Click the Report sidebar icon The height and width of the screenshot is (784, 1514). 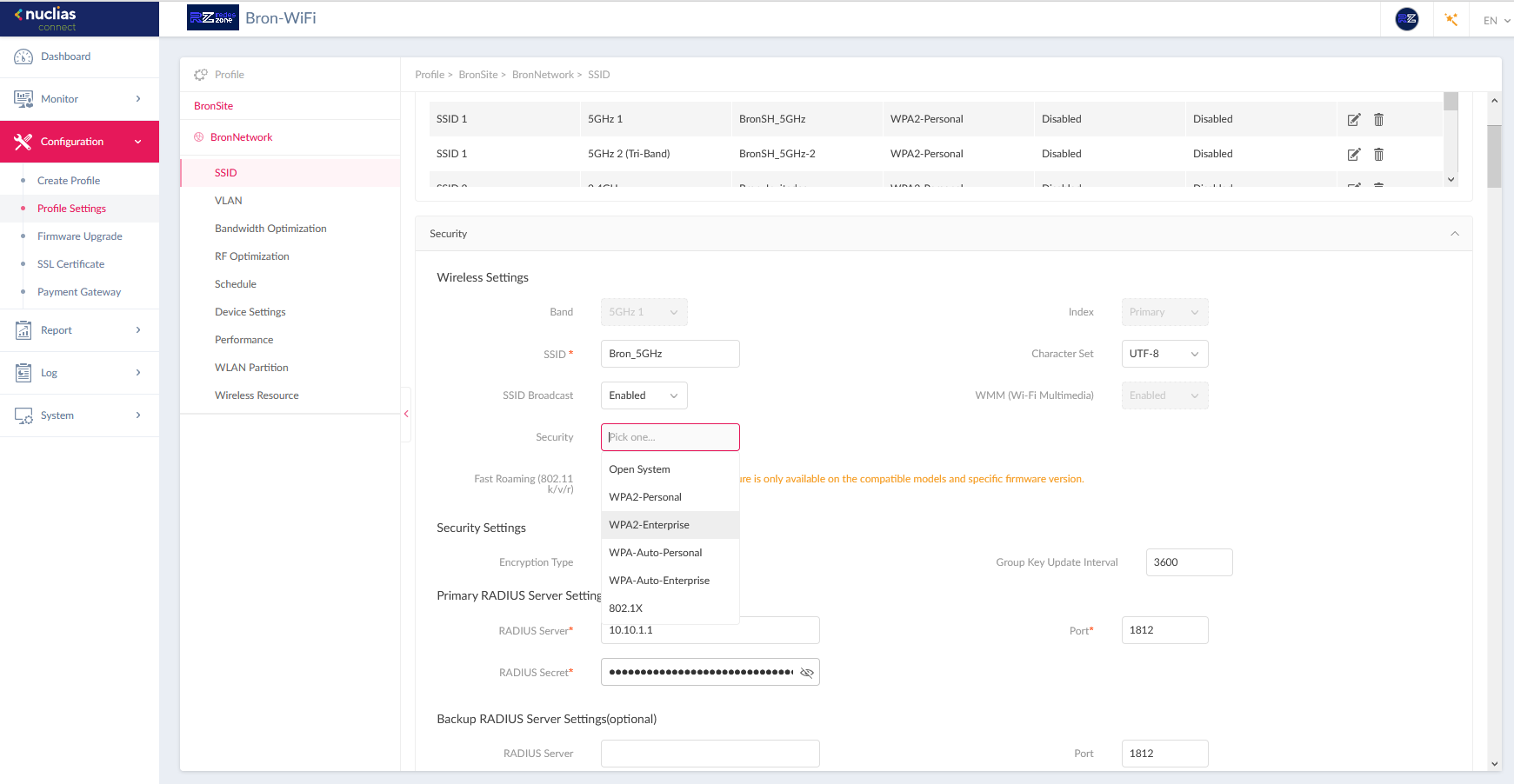pyautogui.click(x=23, y=330)
